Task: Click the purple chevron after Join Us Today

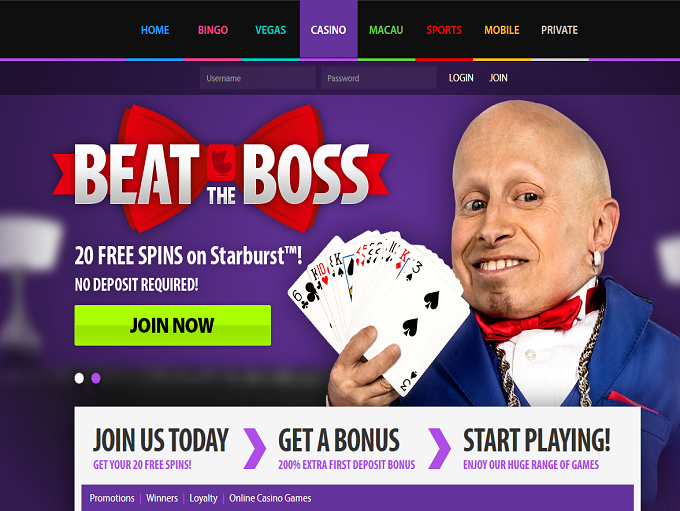Action: (255, 449)
